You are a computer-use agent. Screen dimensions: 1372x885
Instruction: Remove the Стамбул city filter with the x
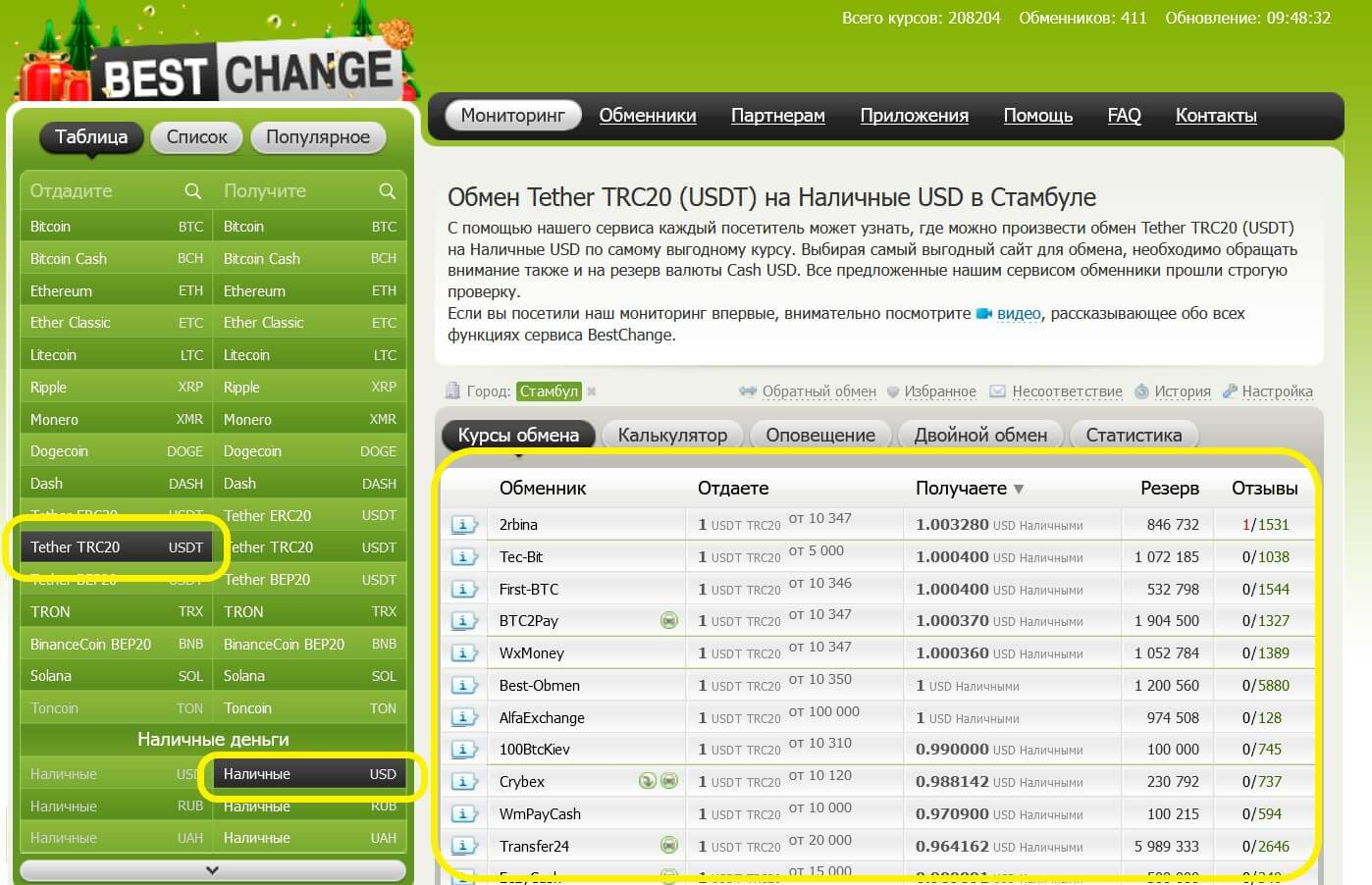point(591,391)
